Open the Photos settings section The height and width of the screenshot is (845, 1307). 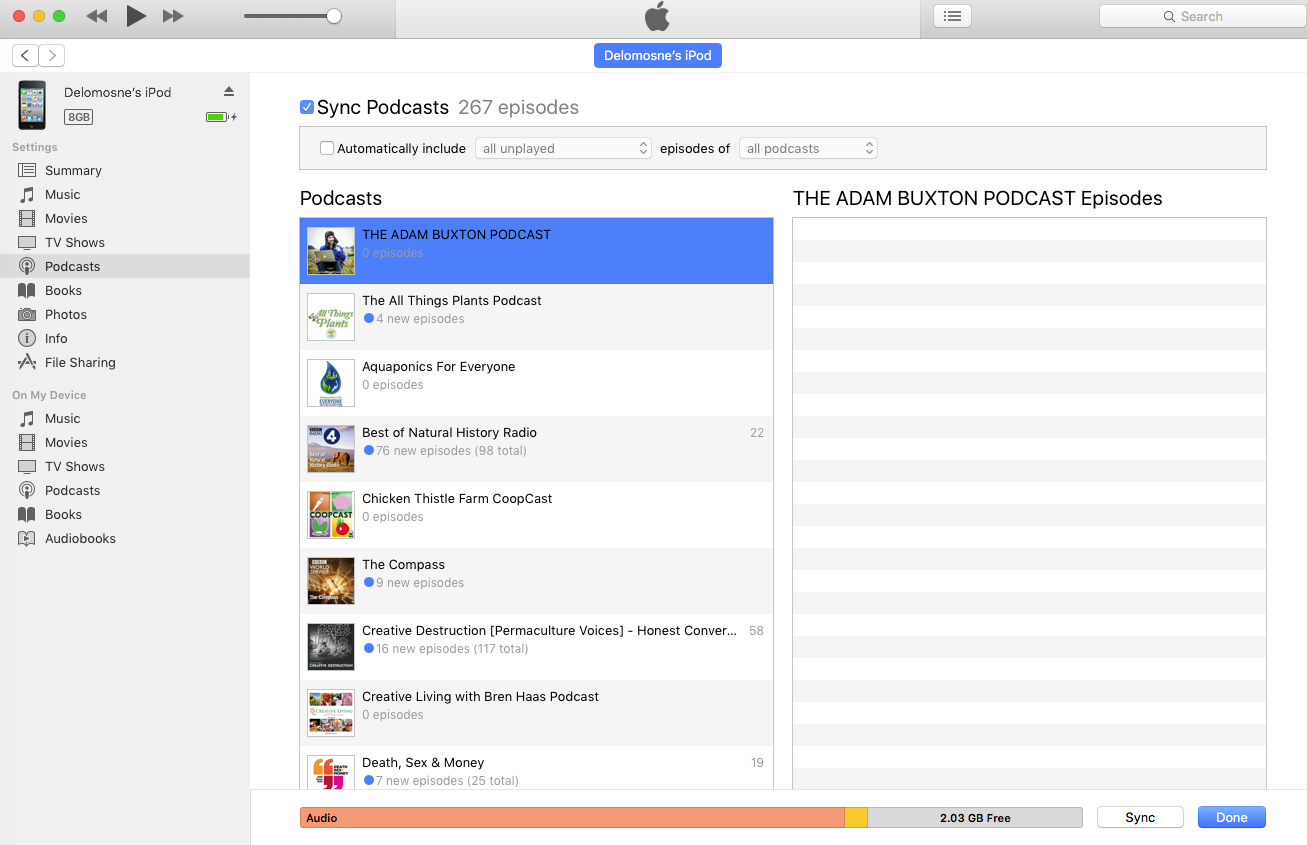[x=65, y=315]
